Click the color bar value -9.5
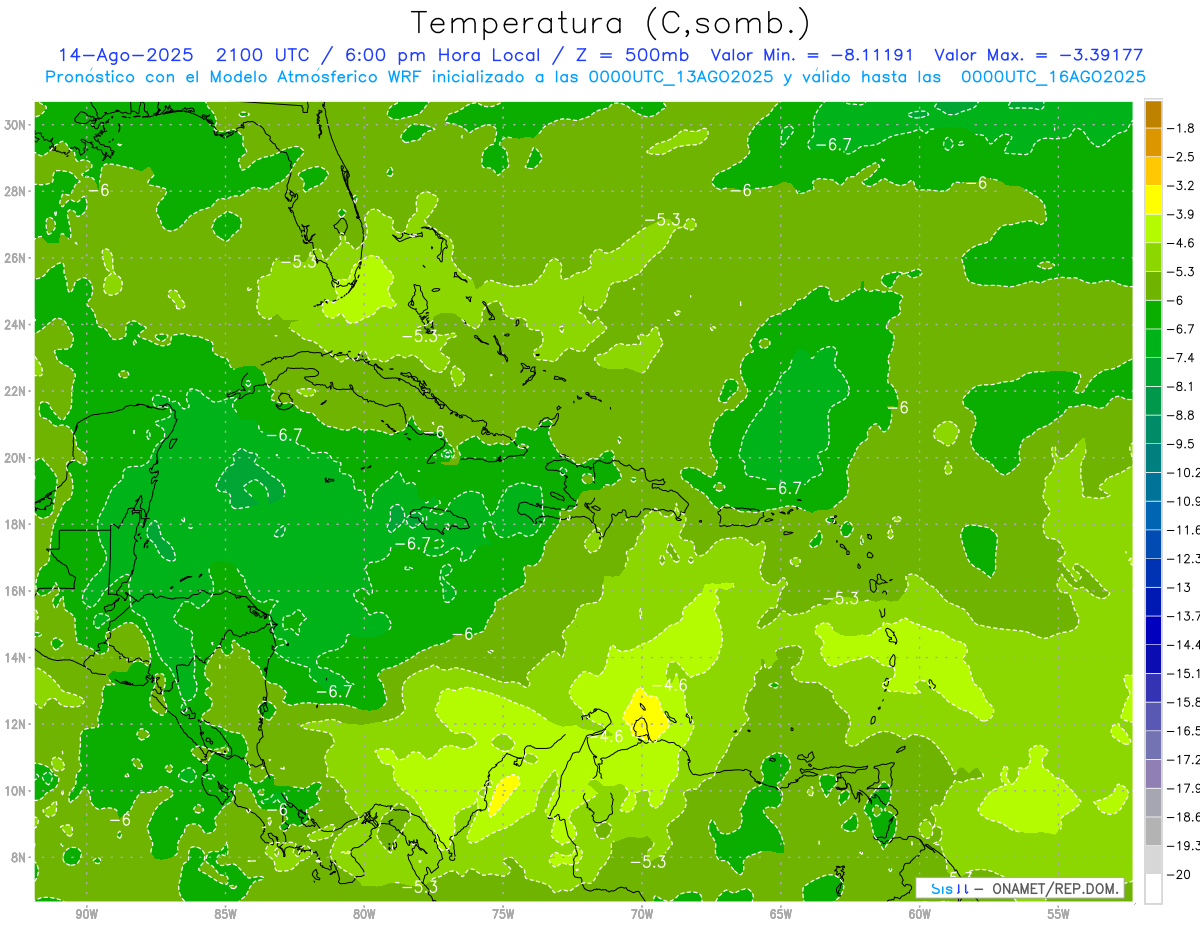The width and height of the screenshot is (1200, 927). click(x=1182, y=443)
